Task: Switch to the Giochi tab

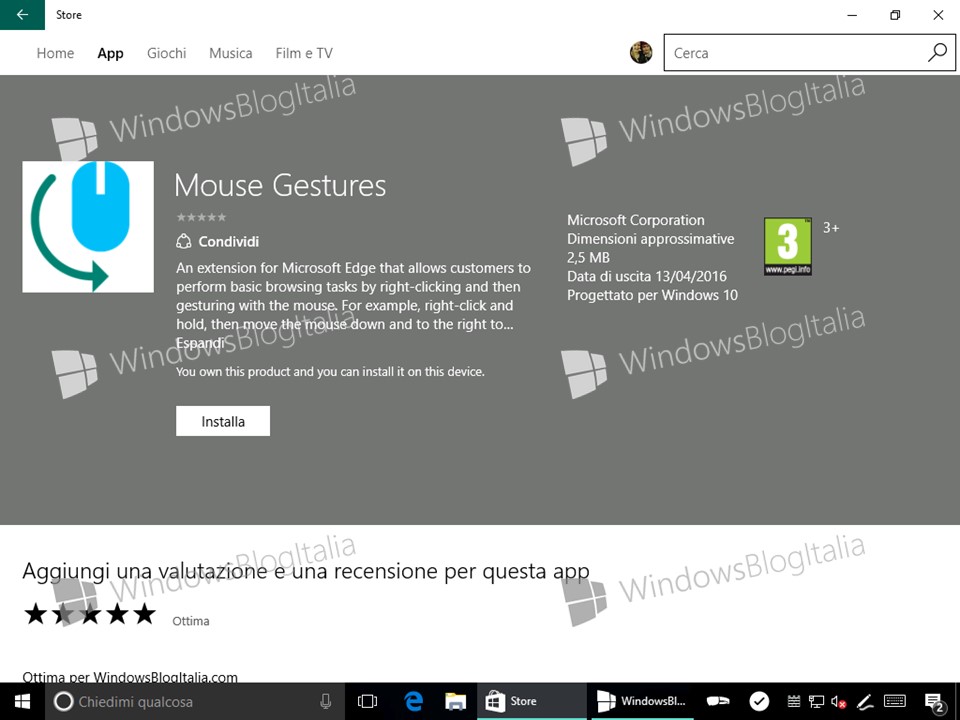Action: point(167,53)
